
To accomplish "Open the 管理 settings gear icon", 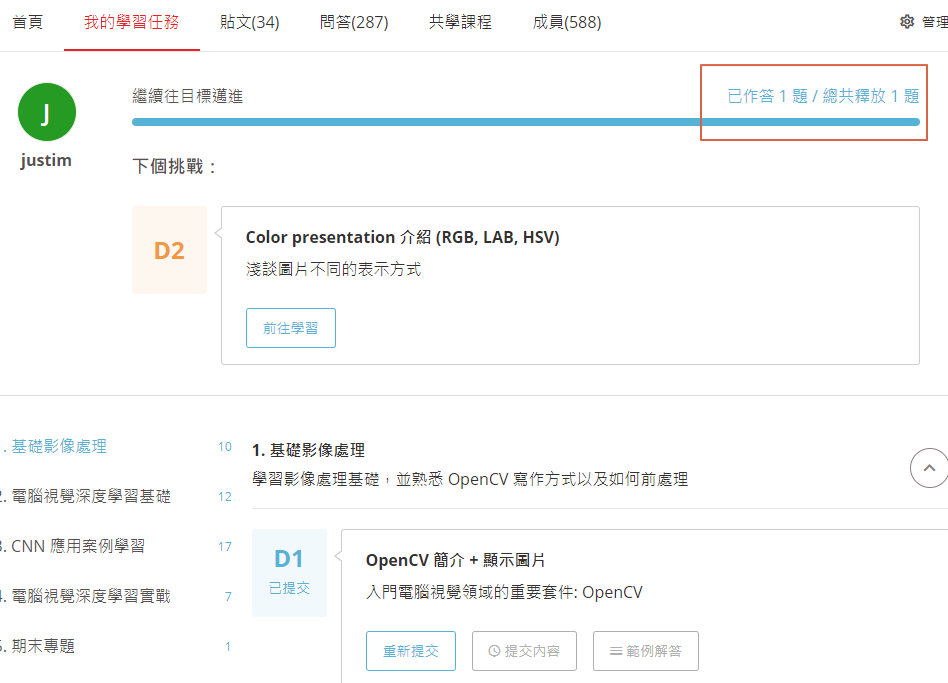I will (x=906, y=22).
